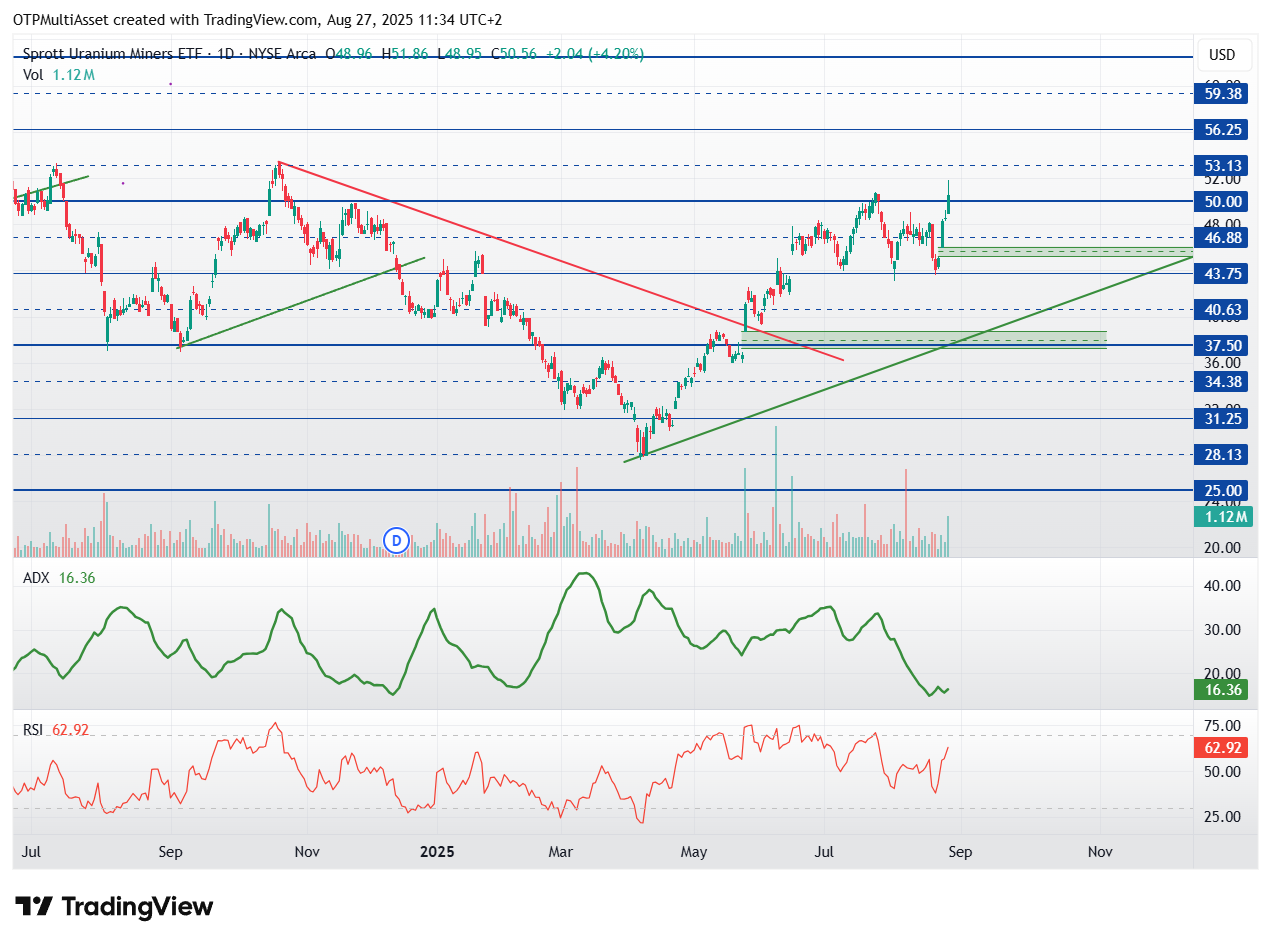The height and width of the screenshot is (944, 1271).
Task: Click the green 1.12M volume tag
Action: (1221, 517)
